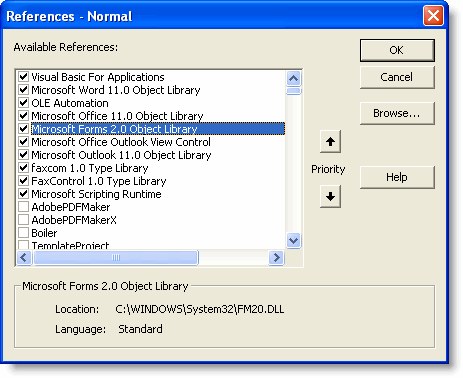Tick the AdobePDFMakerX checkbox
The height and width of the screenshot is (378, 463).
click(23, 220)
